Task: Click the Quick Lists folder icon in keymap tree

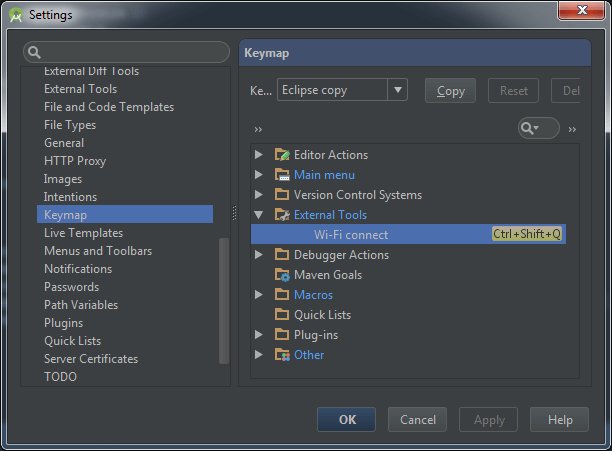Action: [282, 314]
